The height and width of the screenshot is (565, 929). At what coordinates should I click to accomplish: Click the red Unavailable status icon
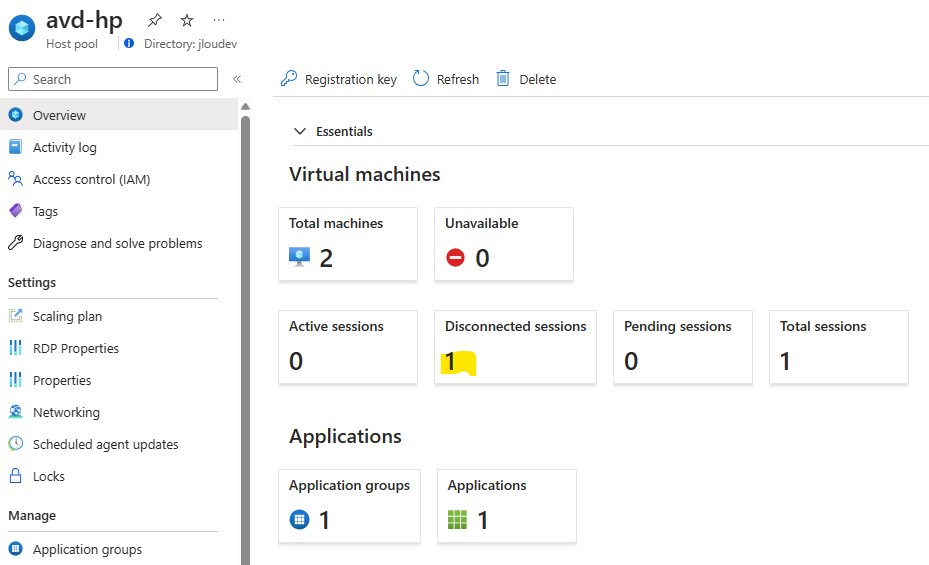(x=455, y=258)
